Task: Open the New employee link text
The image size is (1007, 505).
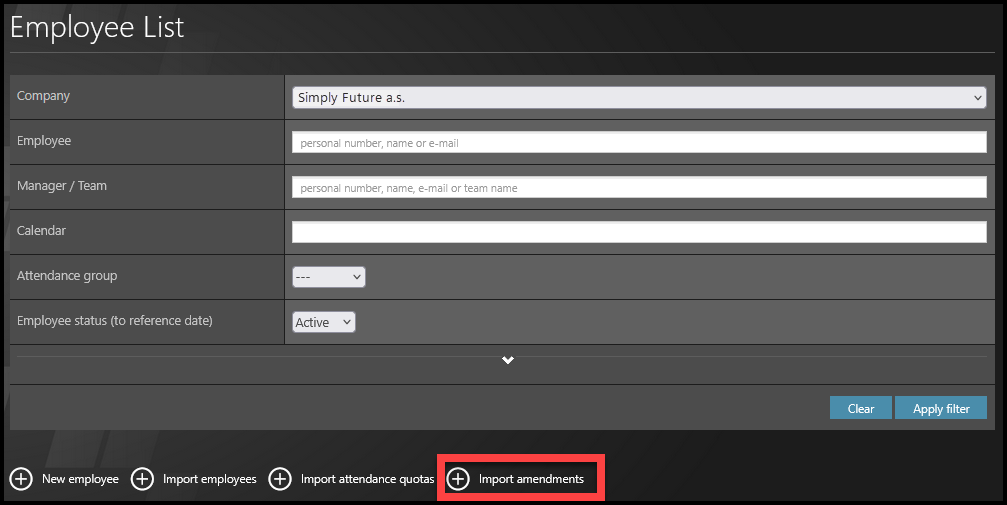Action: [x=80, y=480]
